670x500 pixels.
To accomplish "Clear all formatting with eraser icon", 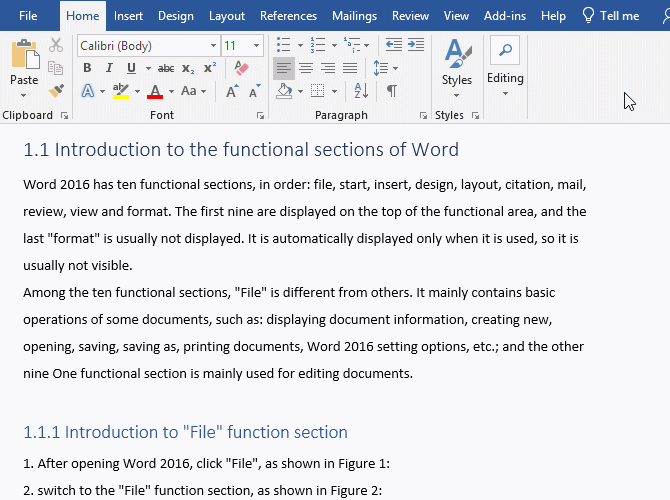I will coord(240,68).
